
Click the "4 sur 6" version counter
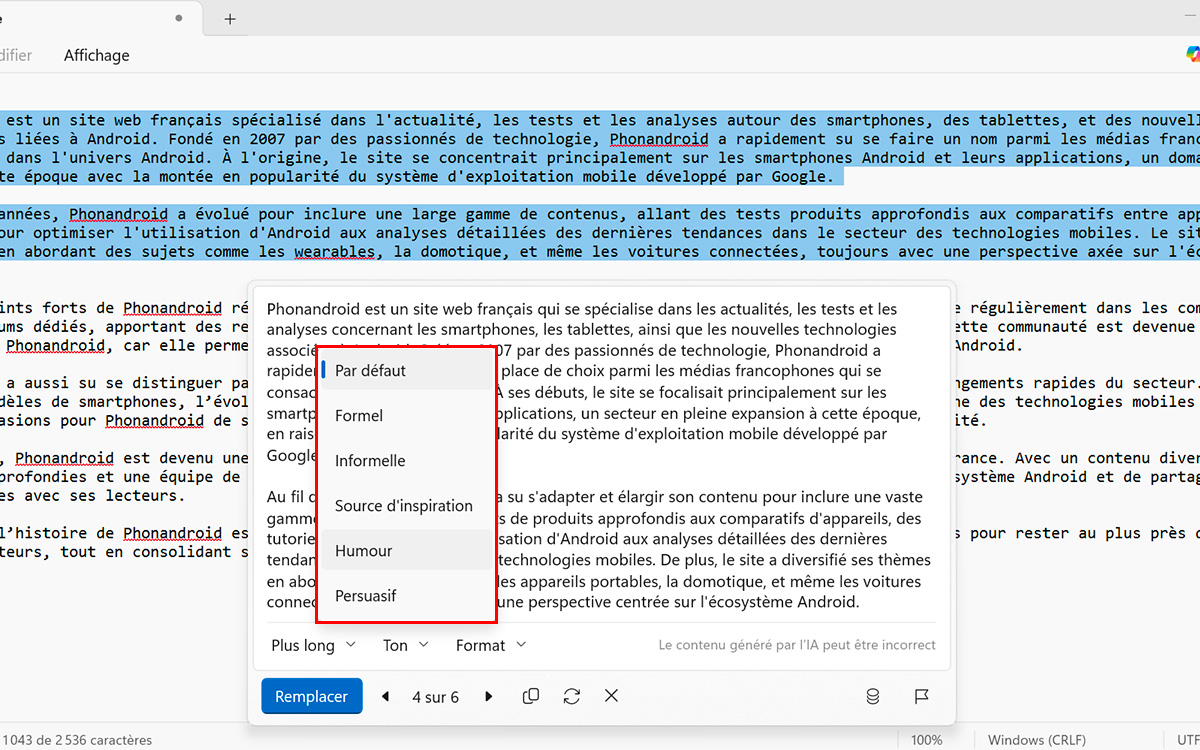(436, 697)
